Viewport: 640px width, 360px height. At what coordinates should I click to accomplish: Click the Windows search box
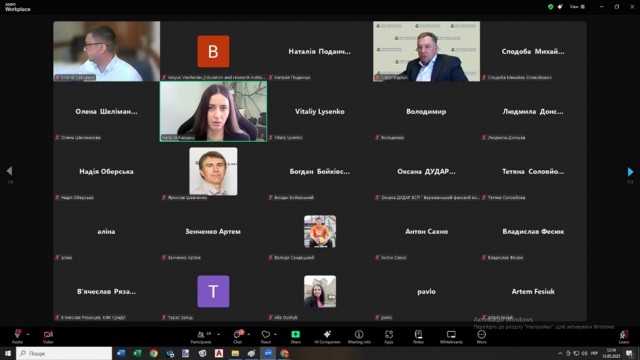coord(64,353)
